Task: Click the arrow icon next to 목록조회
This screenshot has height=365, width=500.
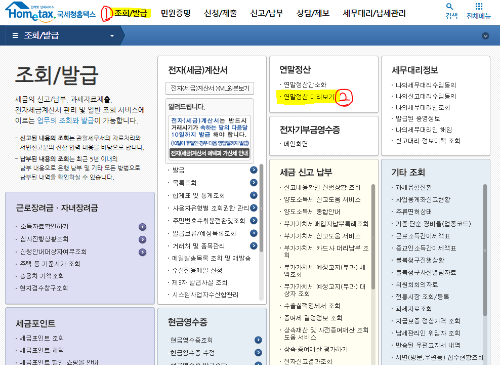Action: tap(254, 183)
